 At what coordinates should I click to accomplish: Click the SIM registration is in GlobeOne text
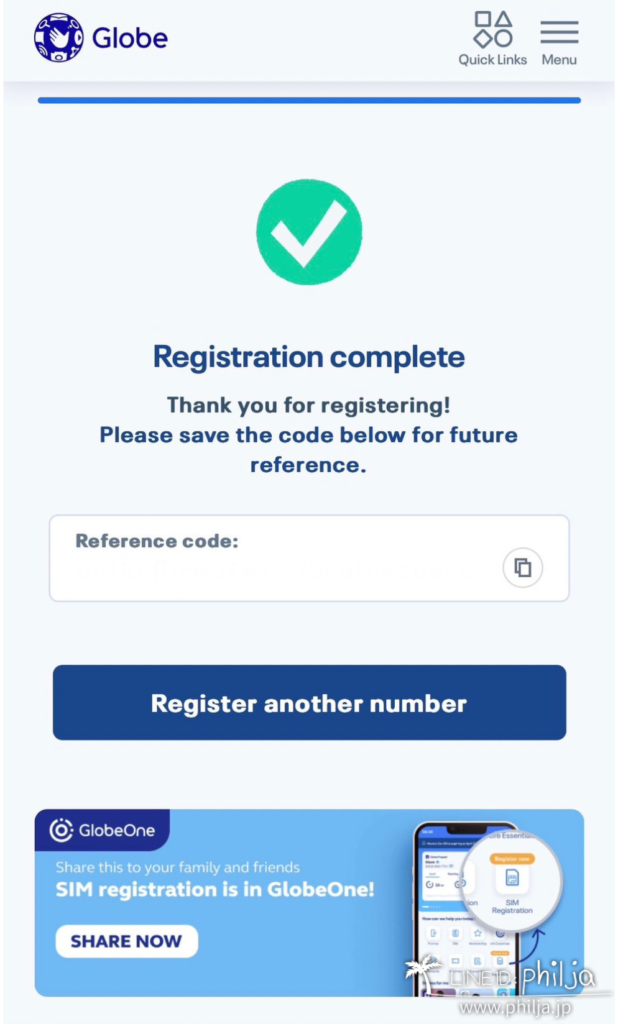pyautogui.click(x=215, y=889)
